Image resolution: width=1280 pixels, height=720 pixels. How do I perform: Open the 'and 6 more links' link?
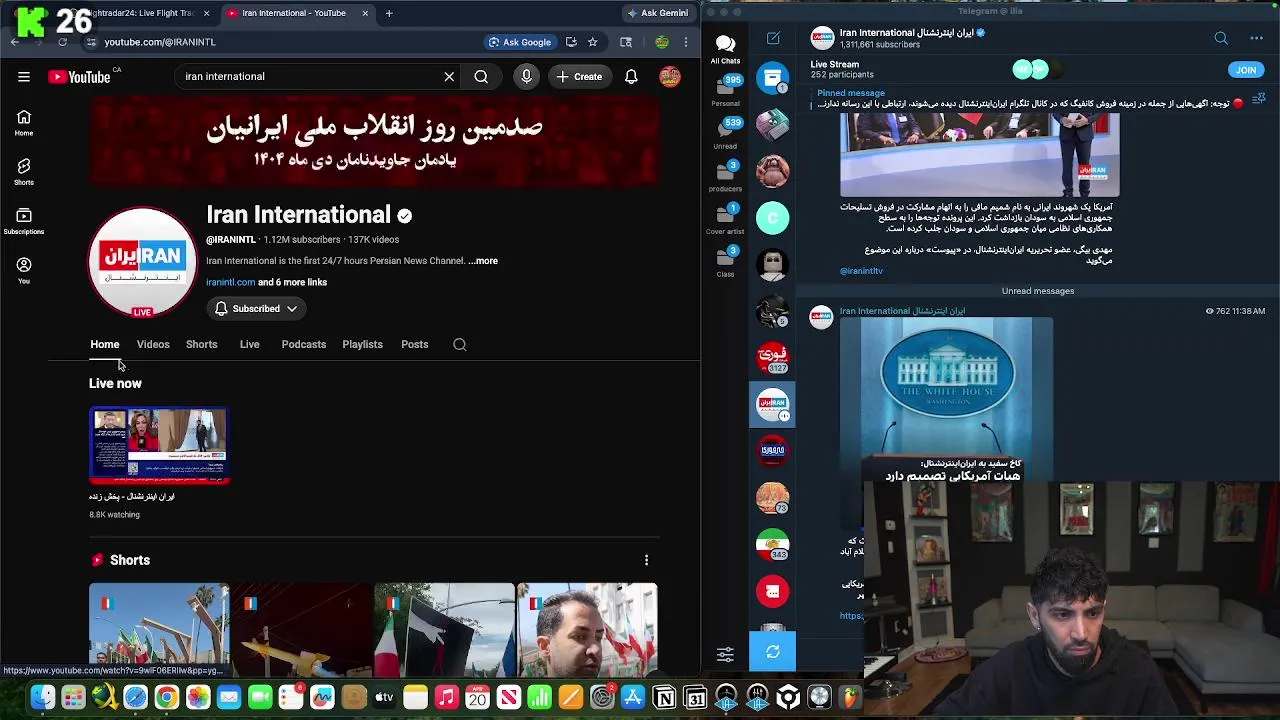click(292, 283)
